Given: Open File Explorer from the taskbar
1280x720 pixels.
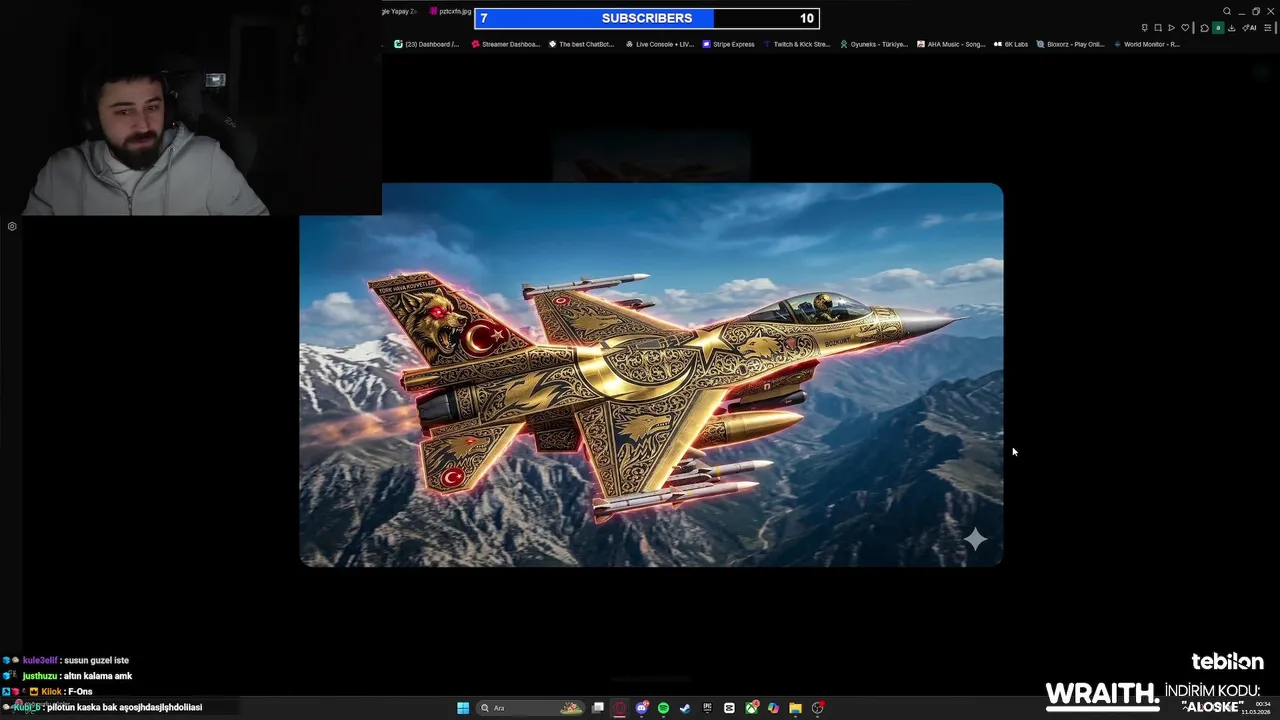Looking at the screenshot, I should tap(795, 708).
